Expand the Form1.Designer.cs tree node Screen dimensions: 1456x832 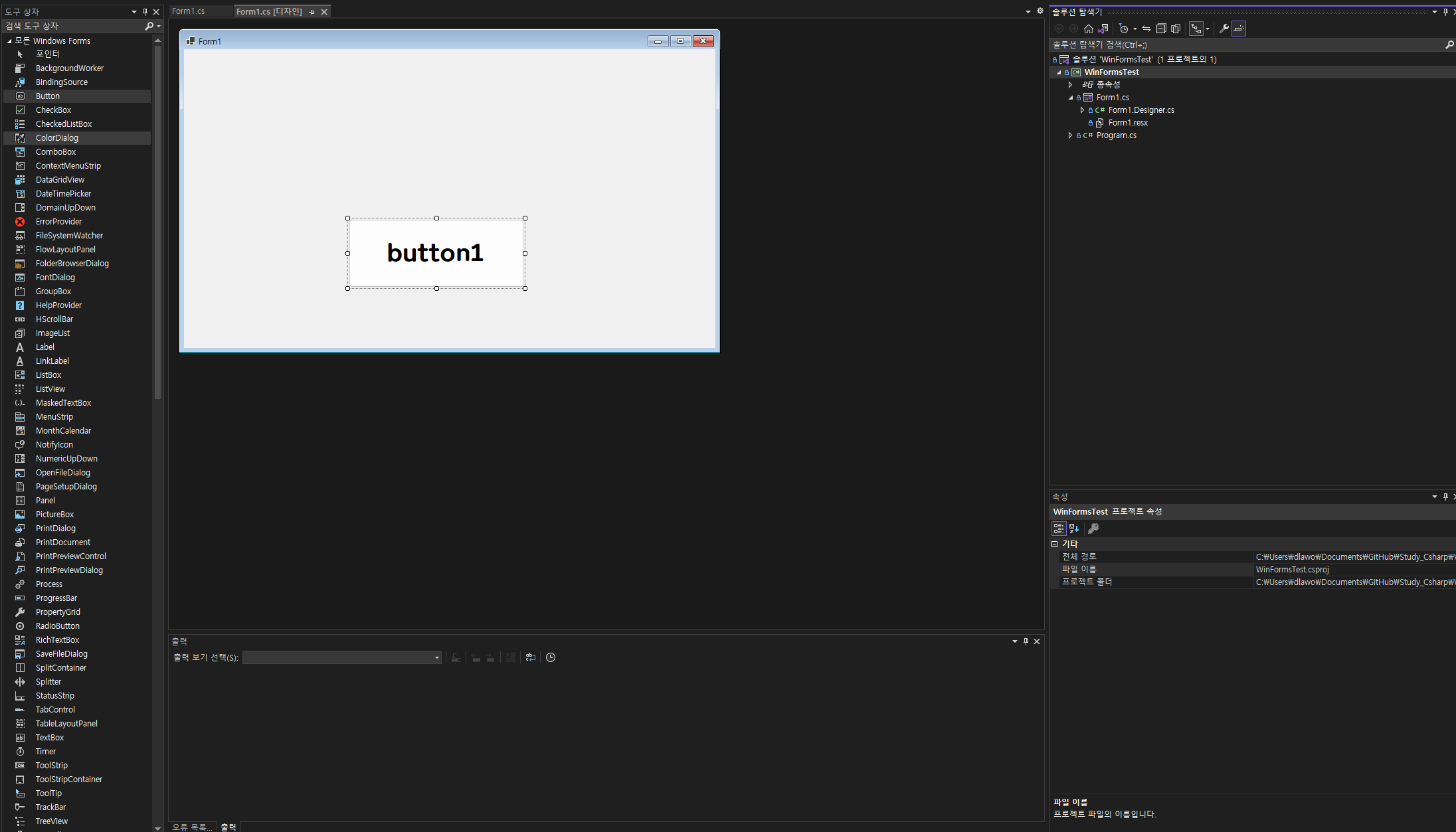[1082, 110]
